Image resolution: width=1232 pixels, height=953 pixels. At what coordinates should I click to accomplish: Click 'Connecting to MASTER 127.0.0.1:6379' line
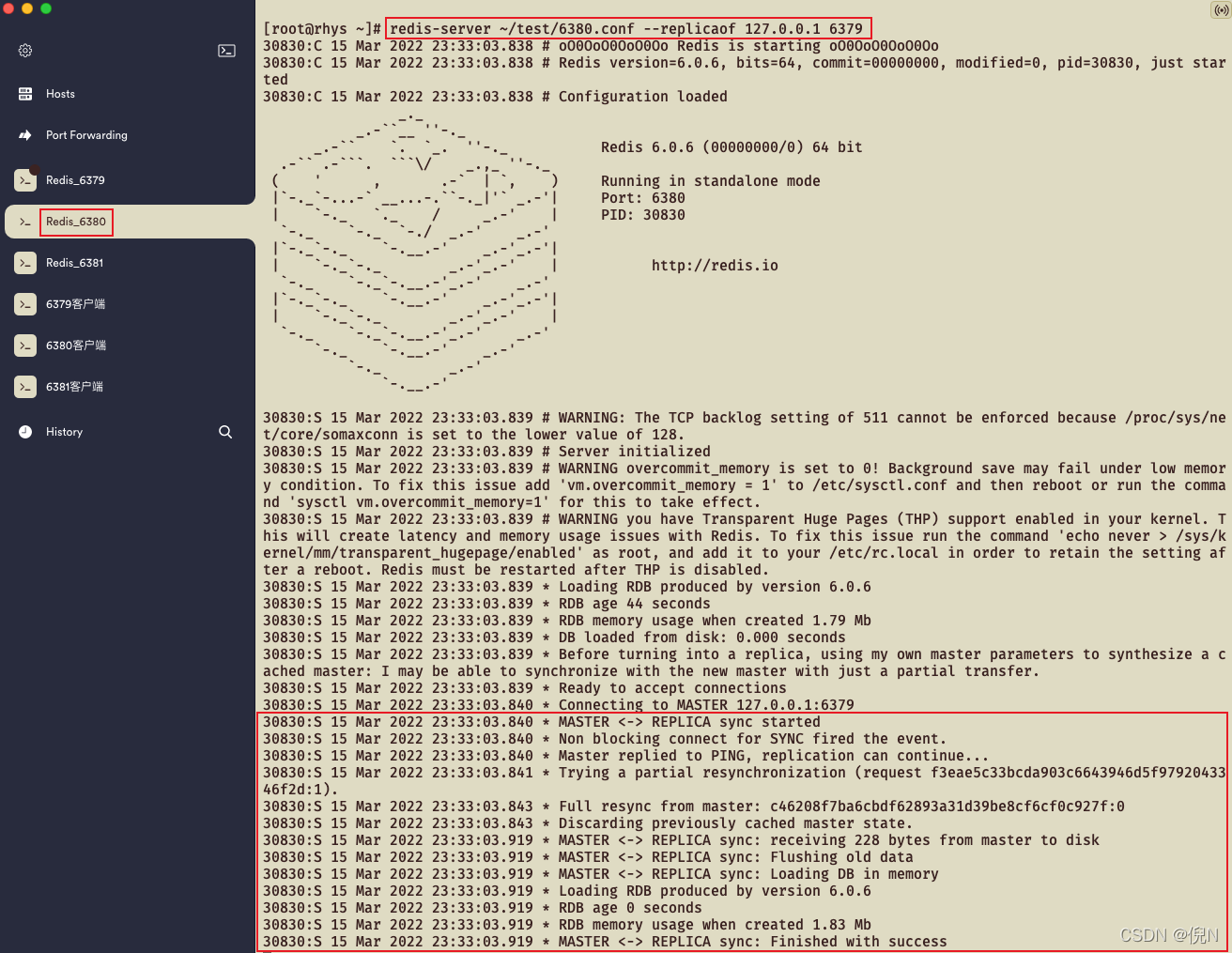559,705
